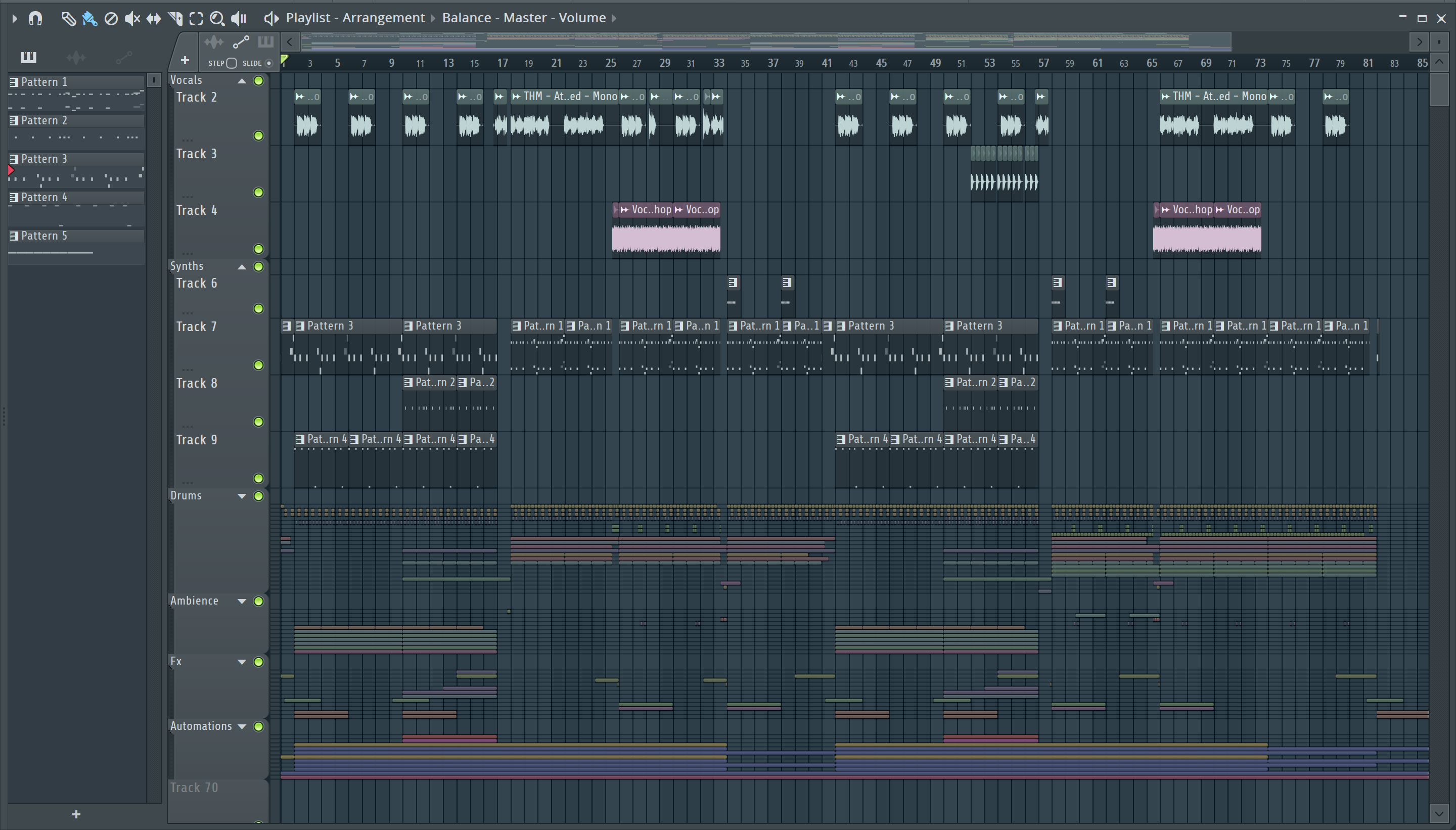Screen dimensions: 1456x830
Task: Mute the Synths group
Action: click(x=259, y=267)
